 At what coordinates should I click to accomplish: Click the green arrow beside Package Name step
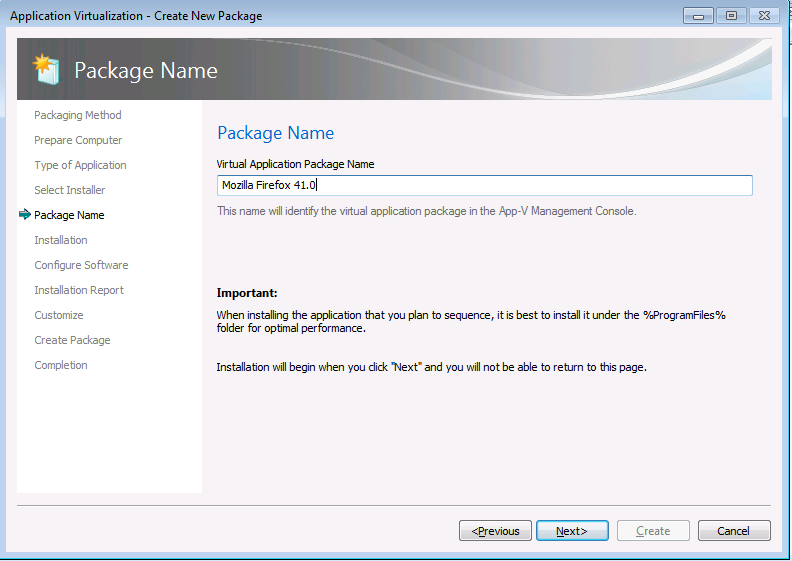click(x=25, y=215)
